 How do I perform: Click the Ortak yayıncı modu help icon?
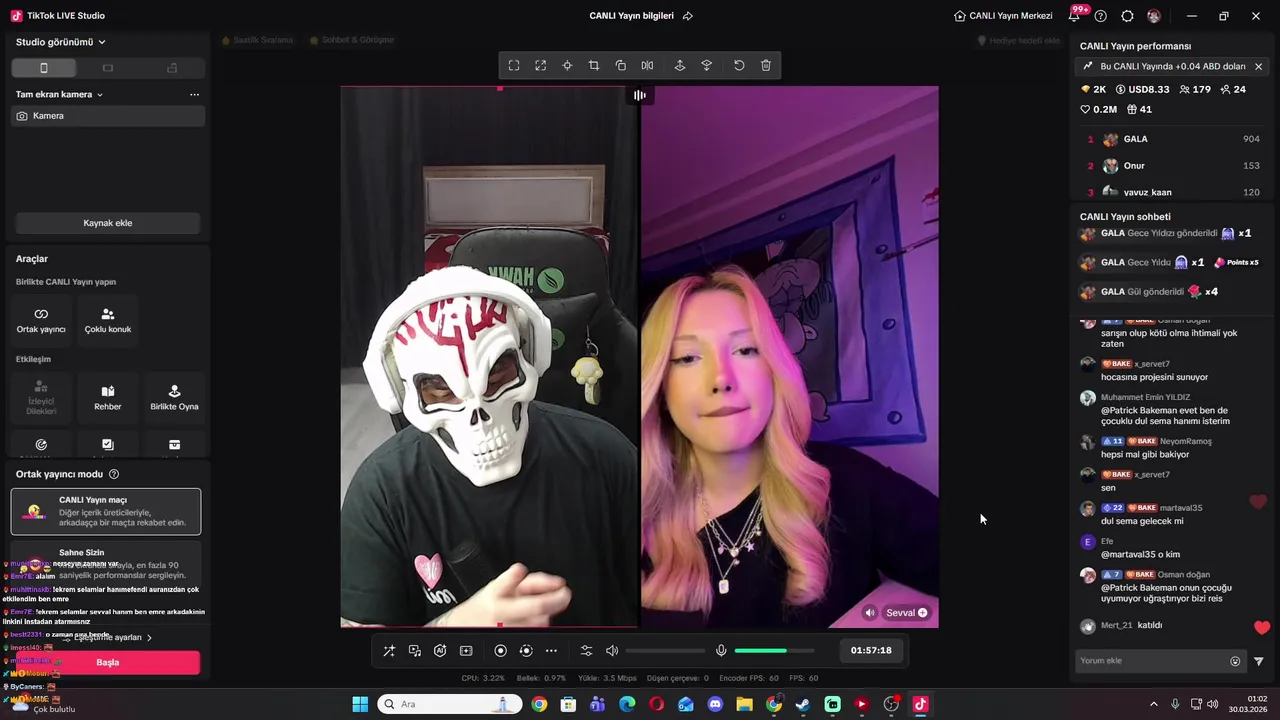coord(114,474)
